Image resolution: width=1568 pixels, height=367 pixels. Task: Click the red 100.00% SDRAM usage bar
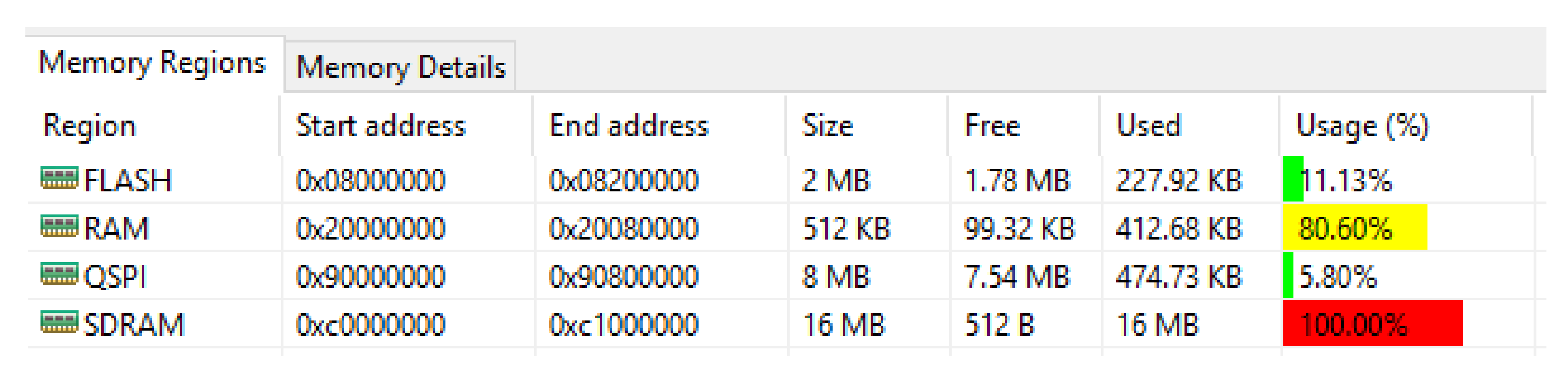1372,324
